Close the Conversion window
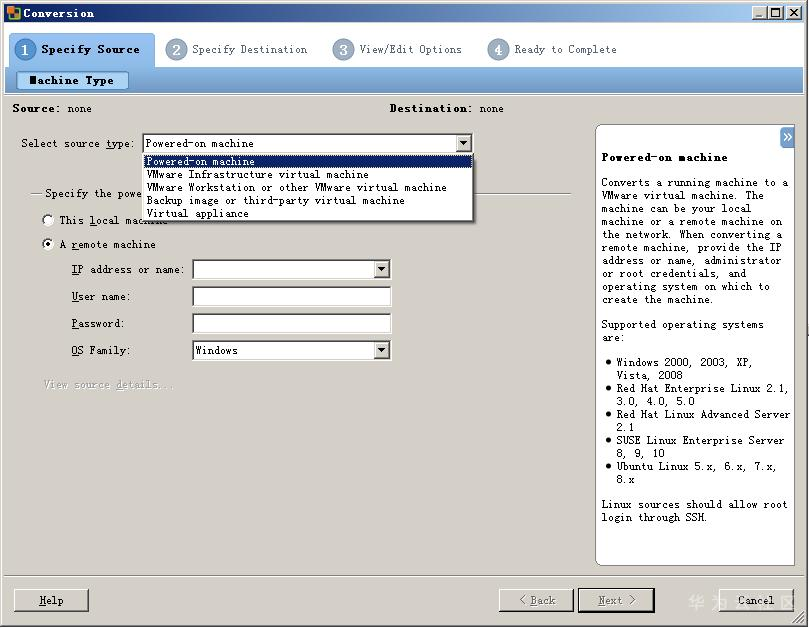 click(794, 13)
